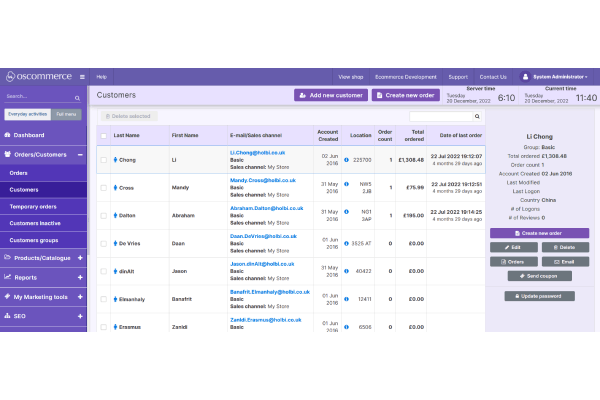Expand Reports with plus sign
This screenshot has height=400, width=600.
click(80, 278)
